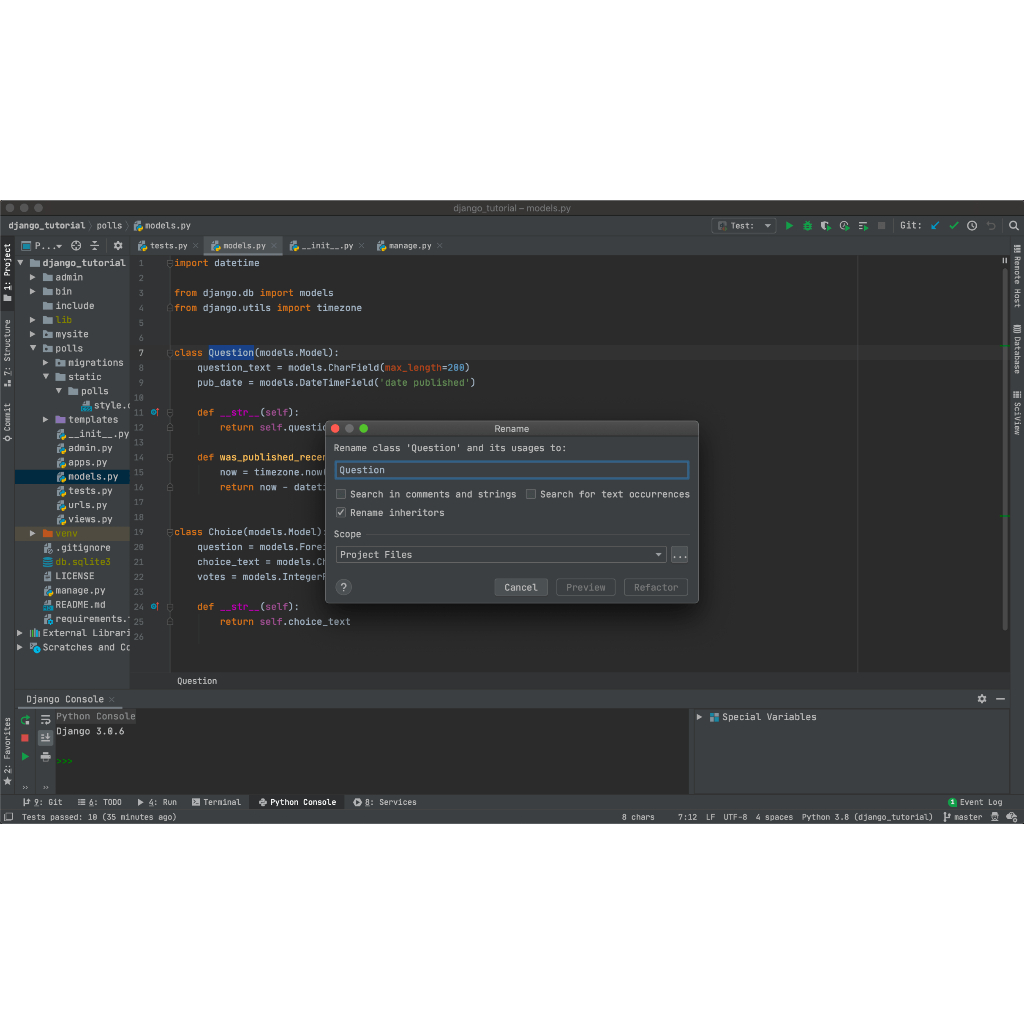Viewport: 1024px width, 1024px height.
Task: Collapse all in the Project panel
Action: [x=95, y=246]
